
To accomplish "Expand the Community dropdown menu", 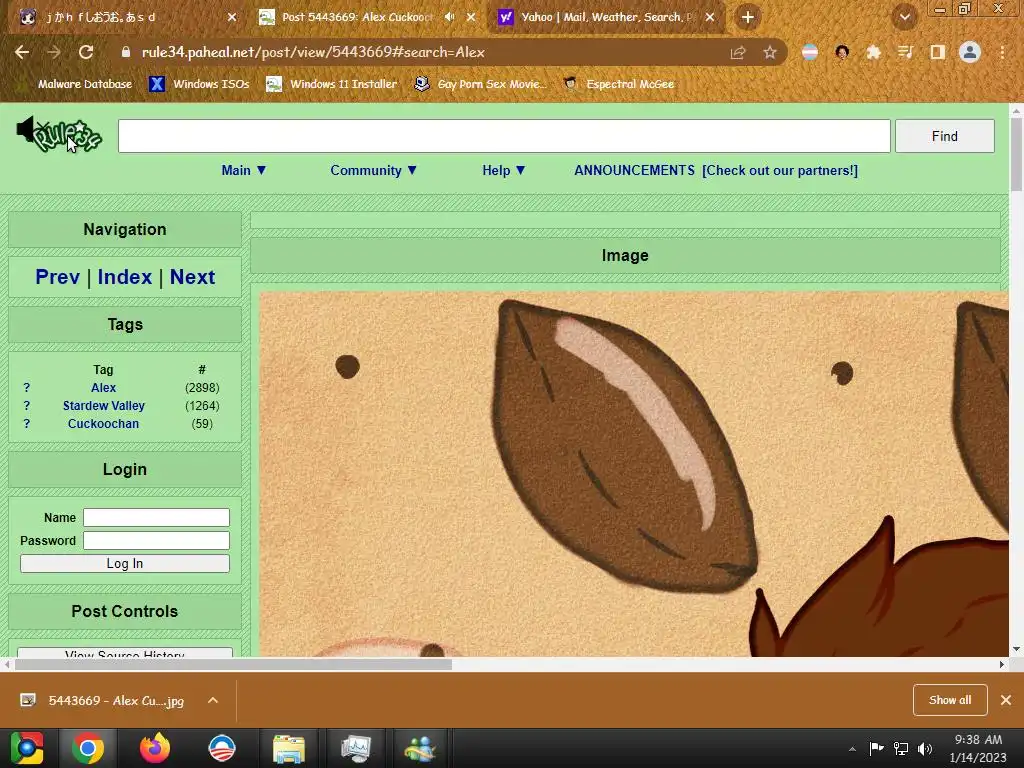I will coord(374,170).
